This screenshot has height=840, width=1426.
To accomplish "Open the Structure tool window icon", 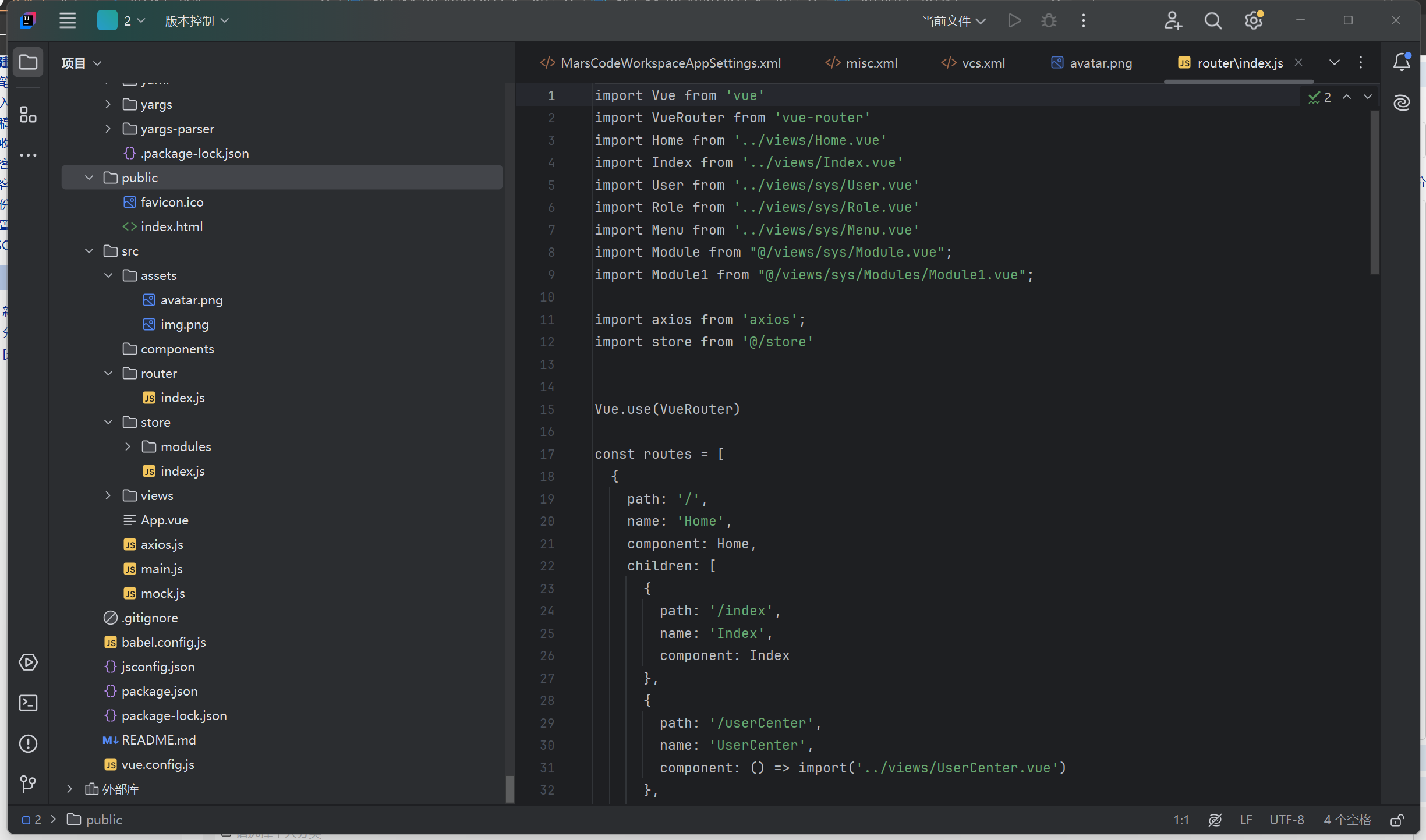I will point(28,115).
